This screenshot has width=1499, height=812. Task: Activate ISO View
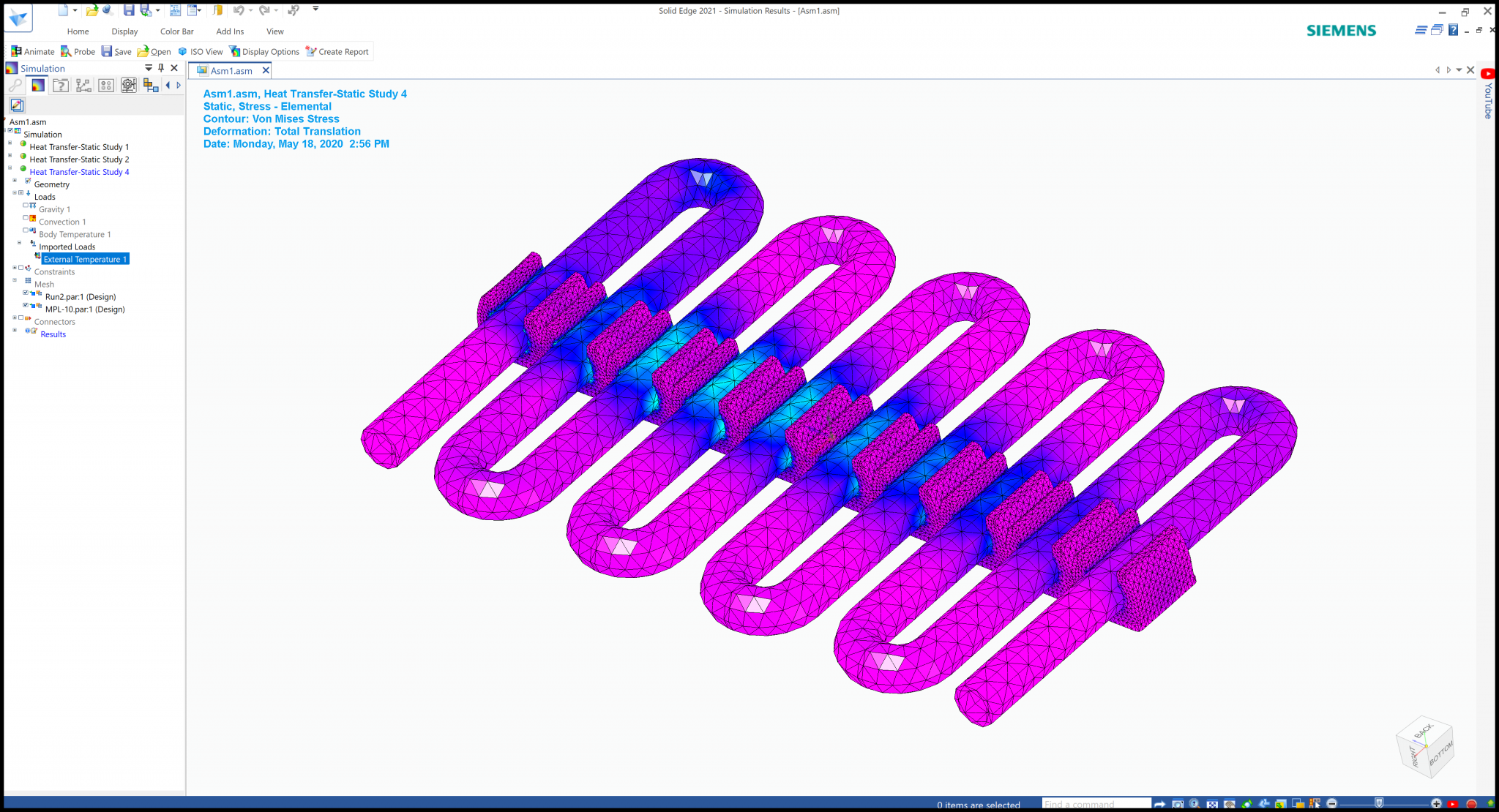[x=202, y=51]
